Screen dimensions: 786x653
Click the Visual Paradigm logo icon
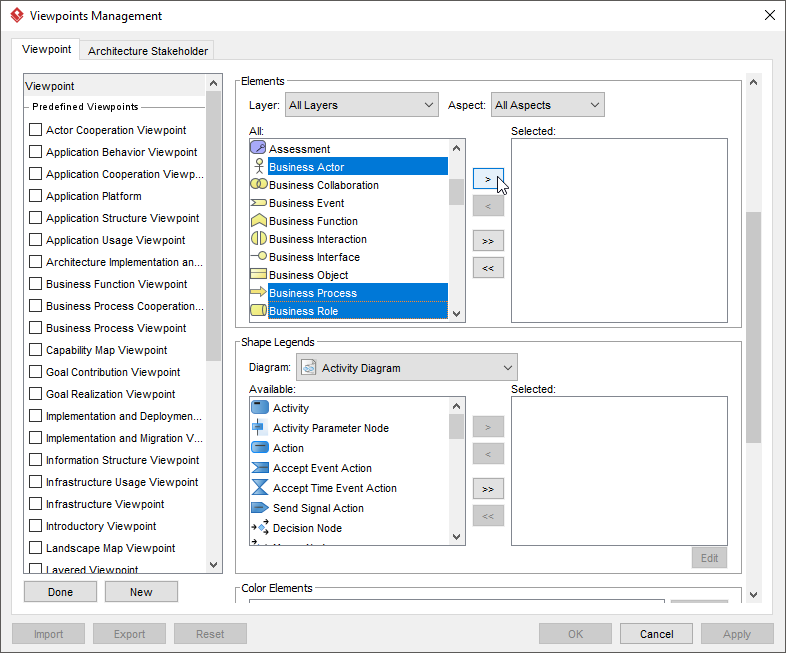click(x=17, y=15)
